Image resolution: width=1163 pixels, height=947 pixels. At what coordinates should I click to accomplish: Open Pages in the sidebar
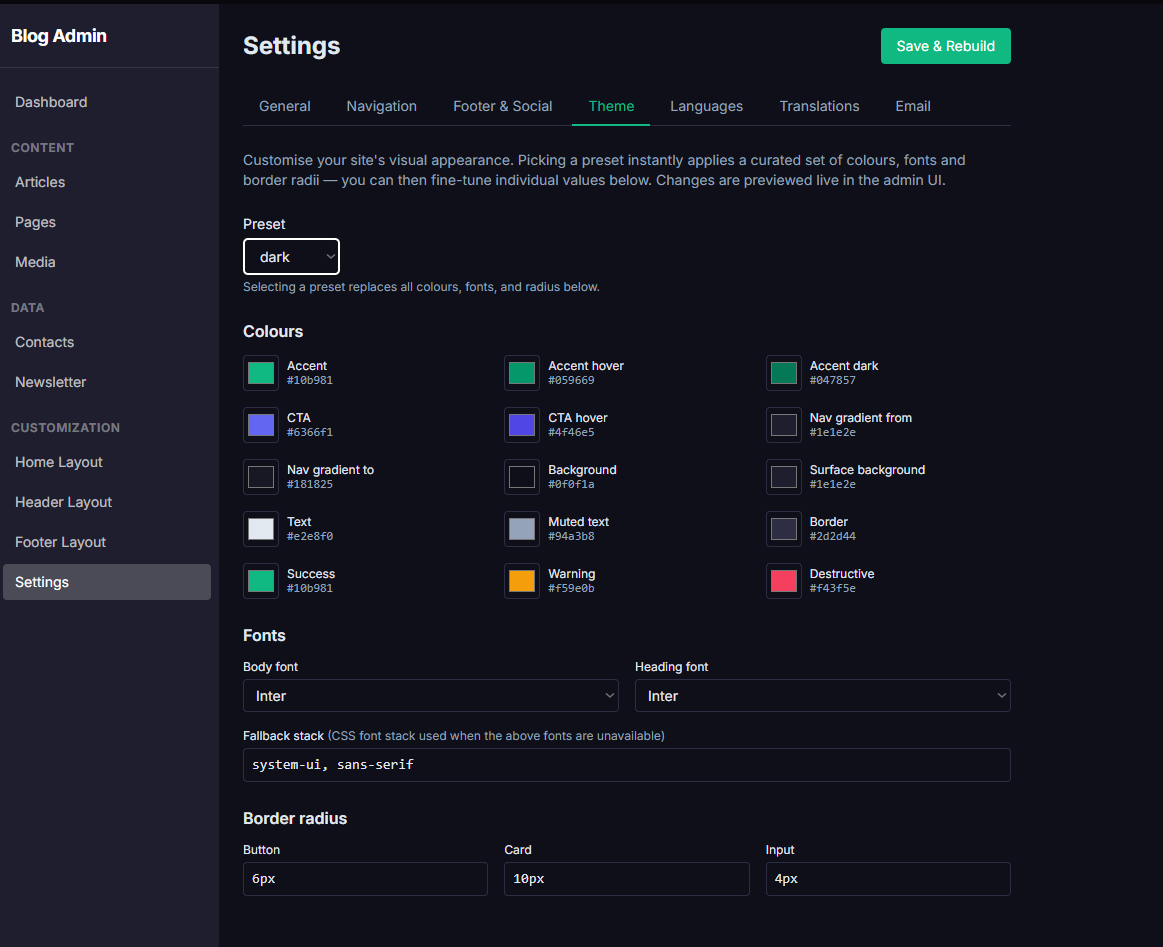[x=107, y=222]
